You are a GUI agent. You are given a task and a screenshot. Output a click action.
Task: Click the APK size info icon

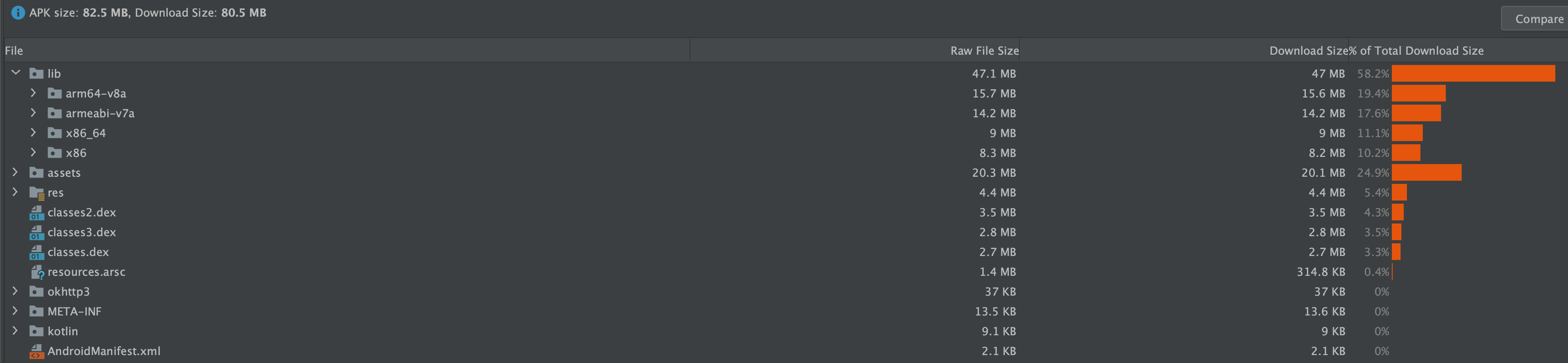(18, 13)
